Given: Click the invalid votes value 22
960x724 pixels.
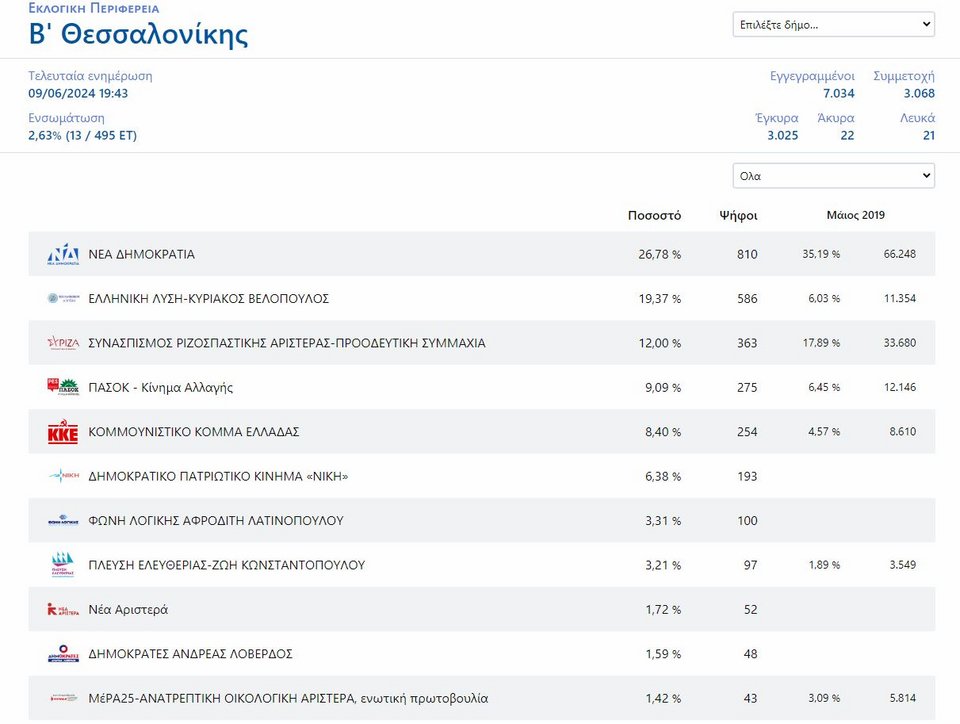Looking at the screenshot, I should click(x=847, y=135).
